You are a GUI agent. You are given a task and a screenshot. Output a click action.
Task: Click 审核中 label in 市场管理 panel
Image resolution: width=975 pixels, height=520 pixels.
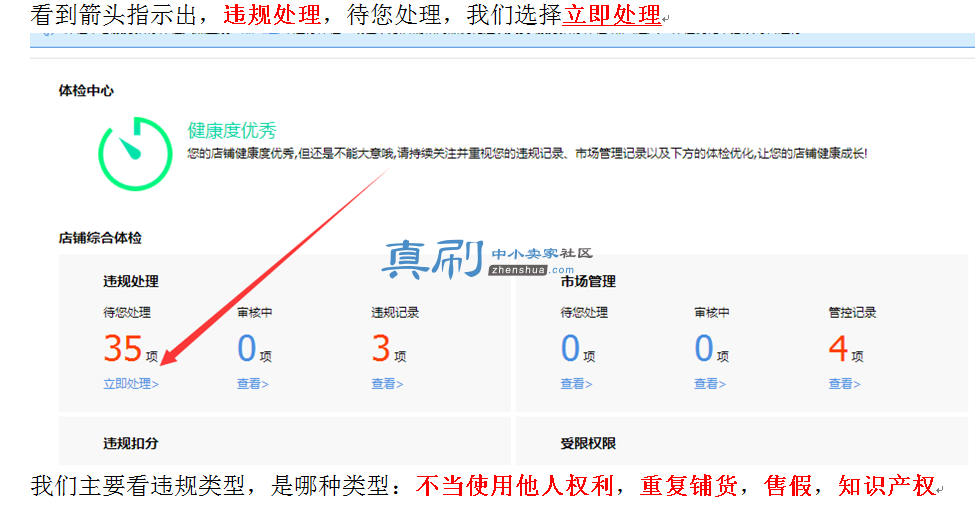[x=712, y=313]
